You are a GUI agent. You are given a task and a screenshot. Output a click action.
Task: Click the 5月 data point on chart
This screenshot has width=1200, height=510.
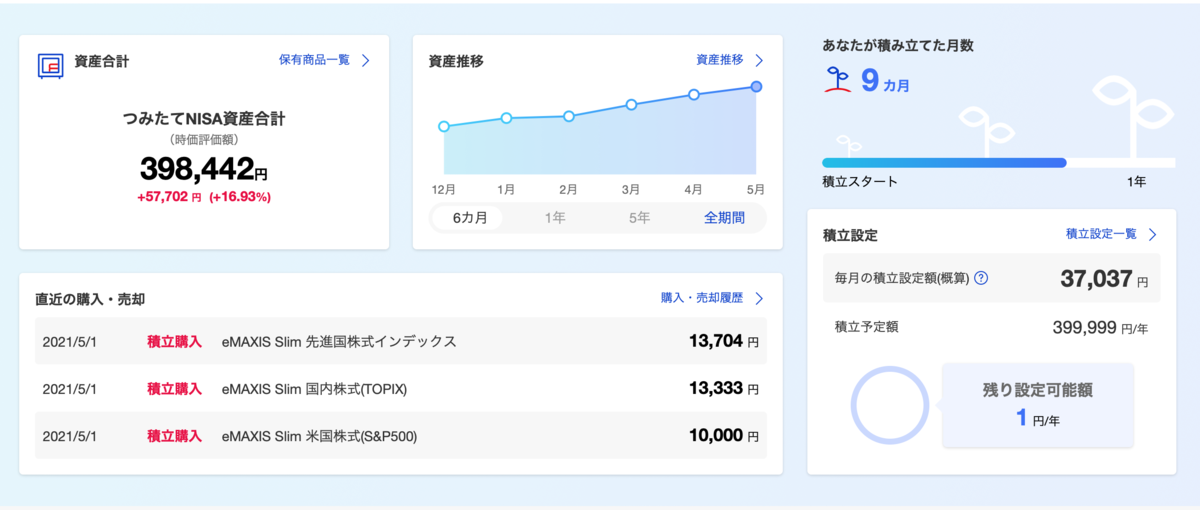[x=756, y=87]
